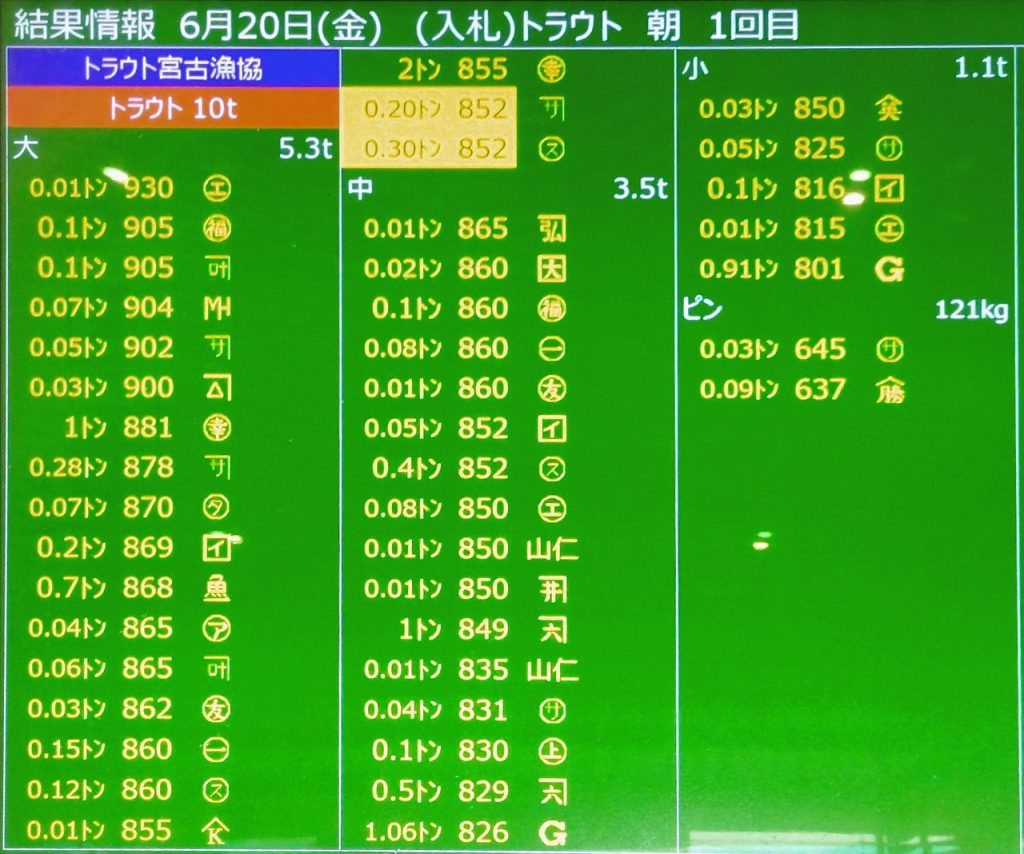Select the 弘 mark beside 0.01トン 865
The height and width of the screenshot is (854, 1024).
[552, 228]
